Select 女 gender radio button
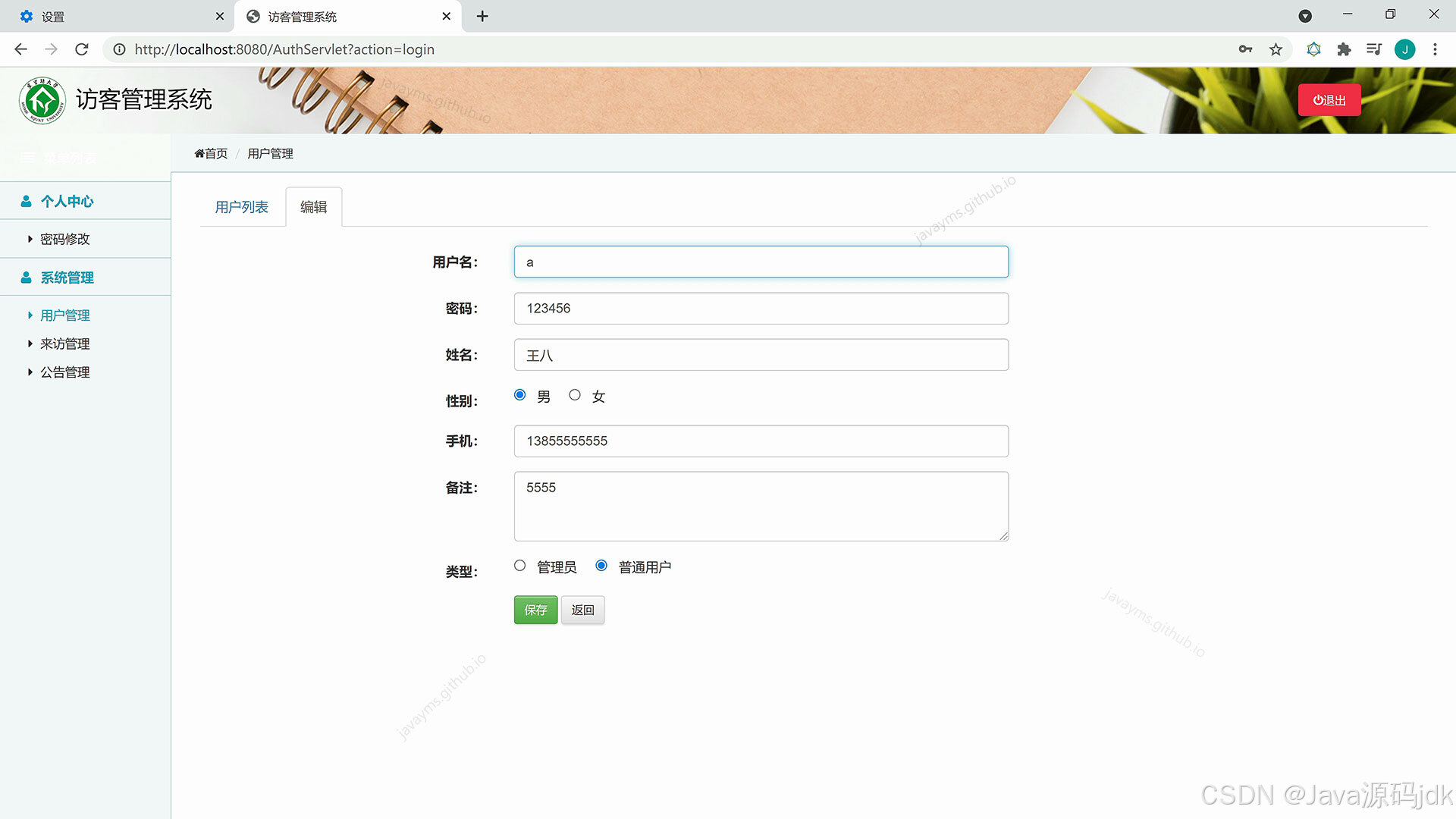The image size is (1456, 819). pos(575,395)
